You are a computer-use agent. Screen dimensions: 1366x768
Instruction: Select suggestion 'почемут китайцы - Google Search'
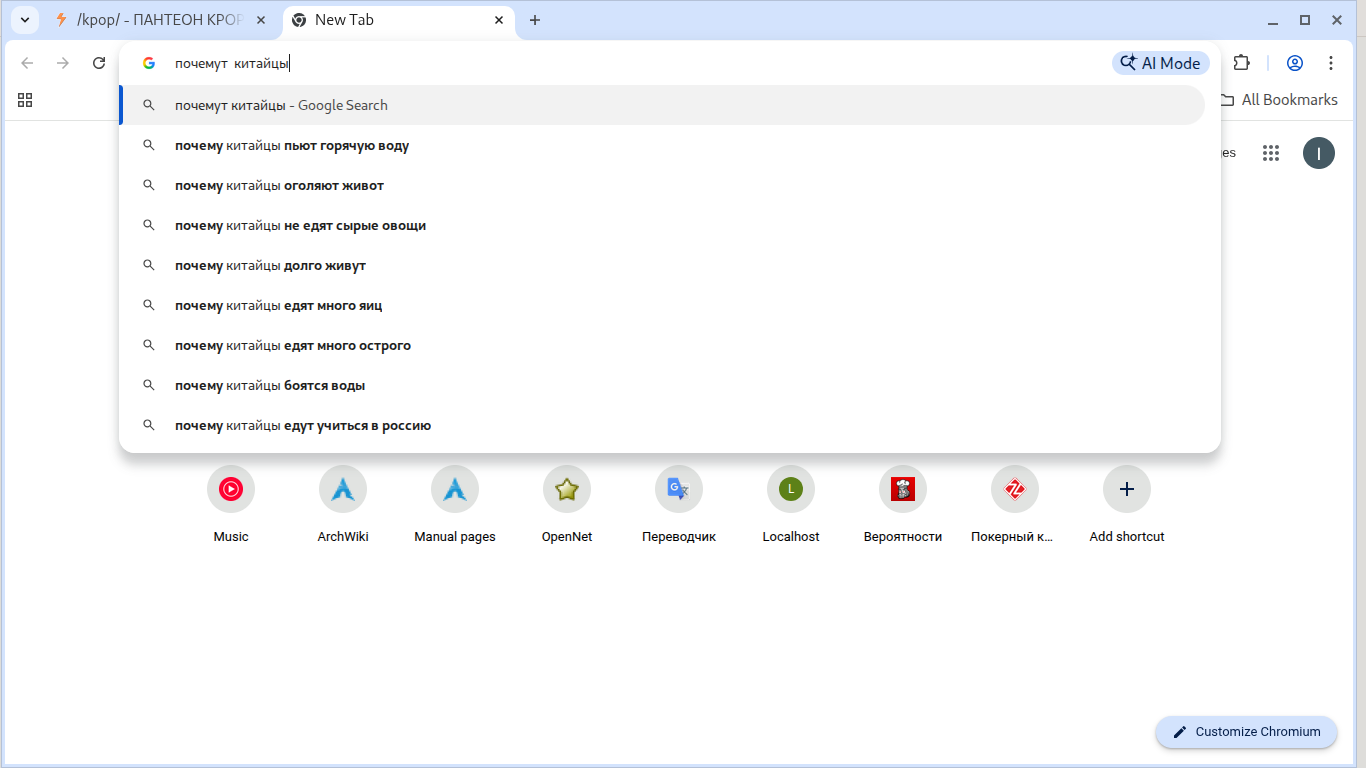[662, 105]
